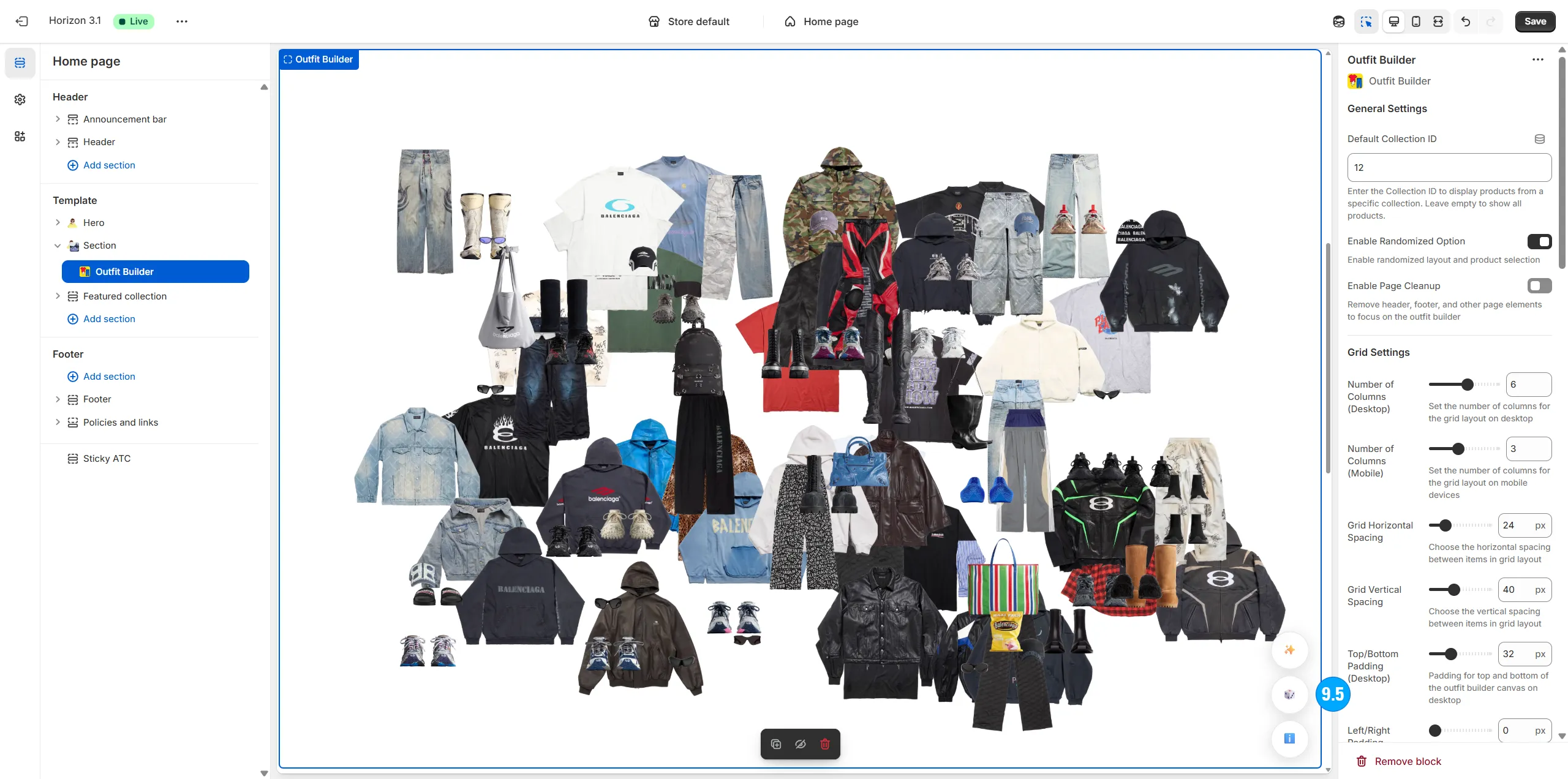The width and height of the screenshot is (1568, 779).
Task: Click the duplicate block icon
Action: tap(776, 744)
